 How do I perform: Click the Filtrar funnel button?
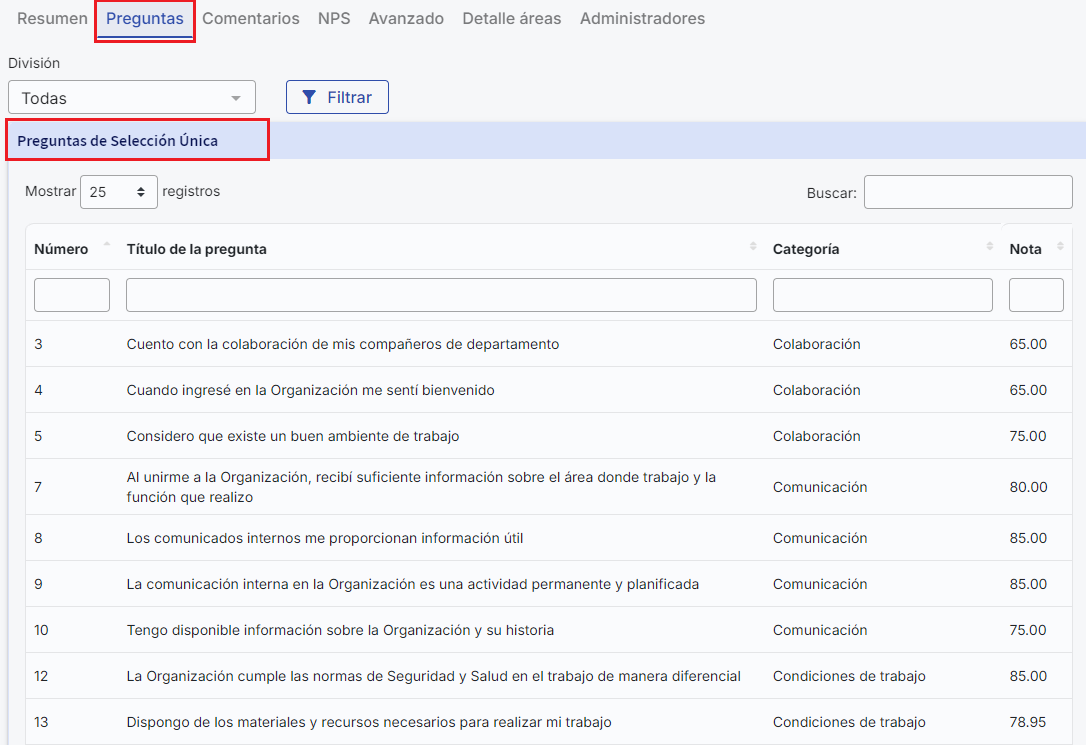(337, 97)
